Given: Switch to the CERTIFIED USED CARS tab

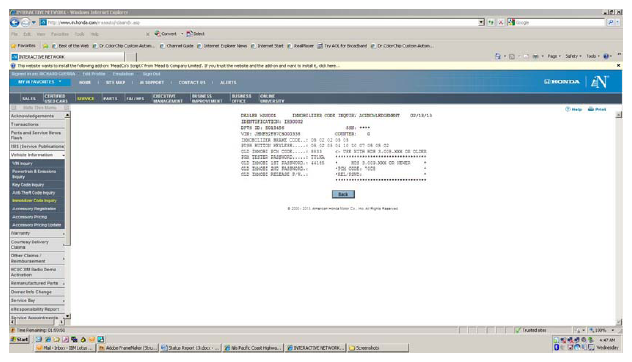Looking at the screenshot, I should tap(56, 98).
